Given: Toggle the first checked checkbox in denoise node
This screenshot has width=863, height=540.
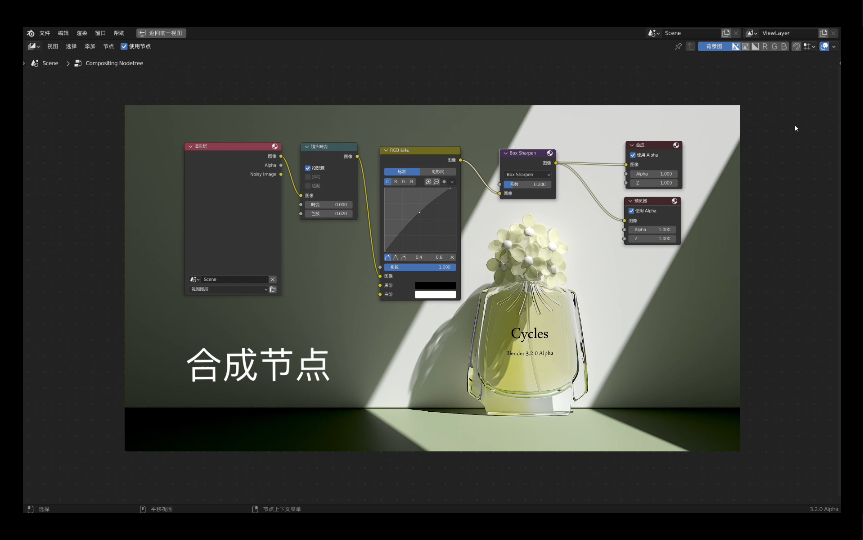Looking at the screenshot, I should [x=308, y=168].
